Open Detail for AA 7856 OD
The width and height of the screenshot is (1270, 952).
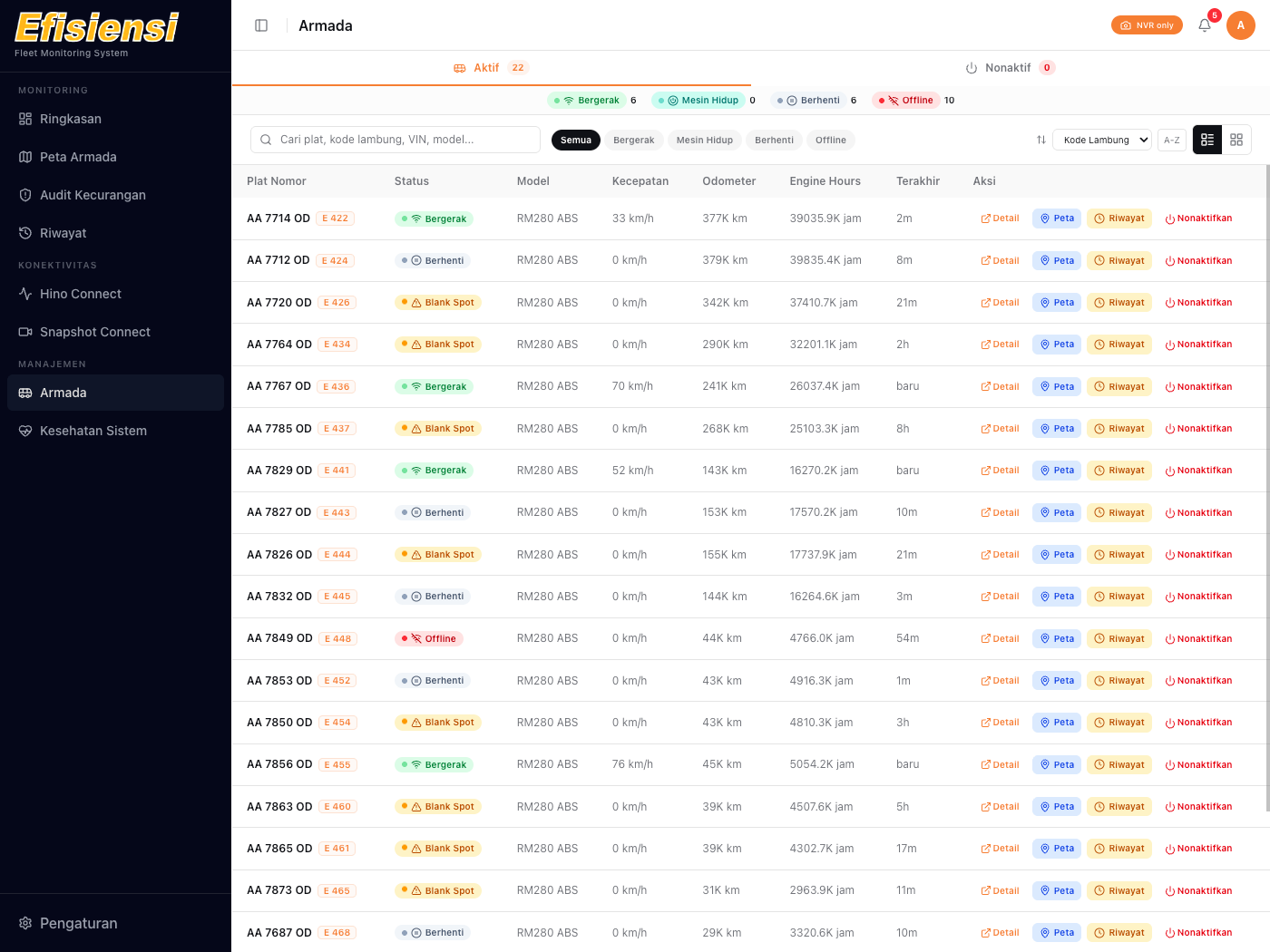point(1000,765)
